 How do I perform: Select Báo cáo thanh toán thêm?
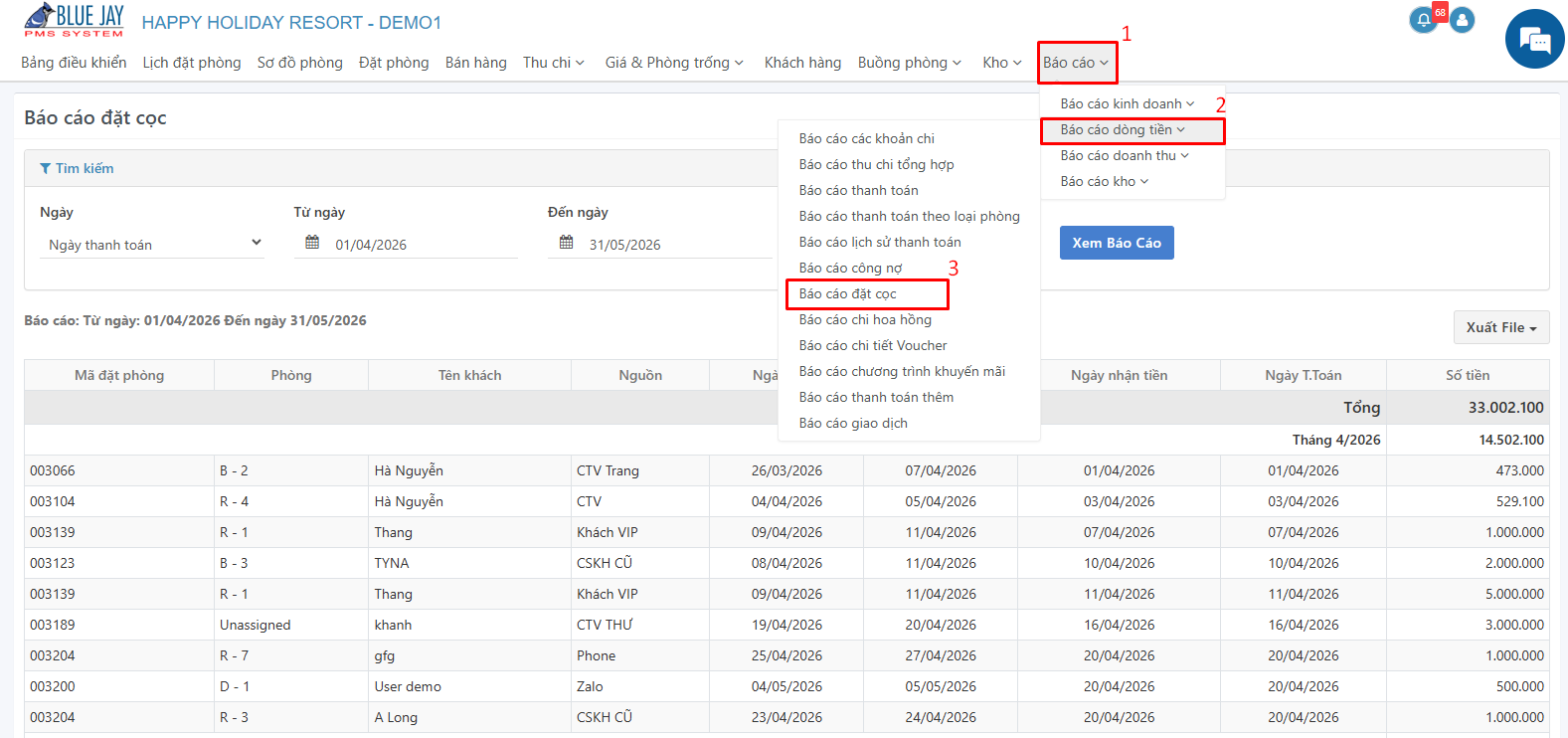(876, 397)
